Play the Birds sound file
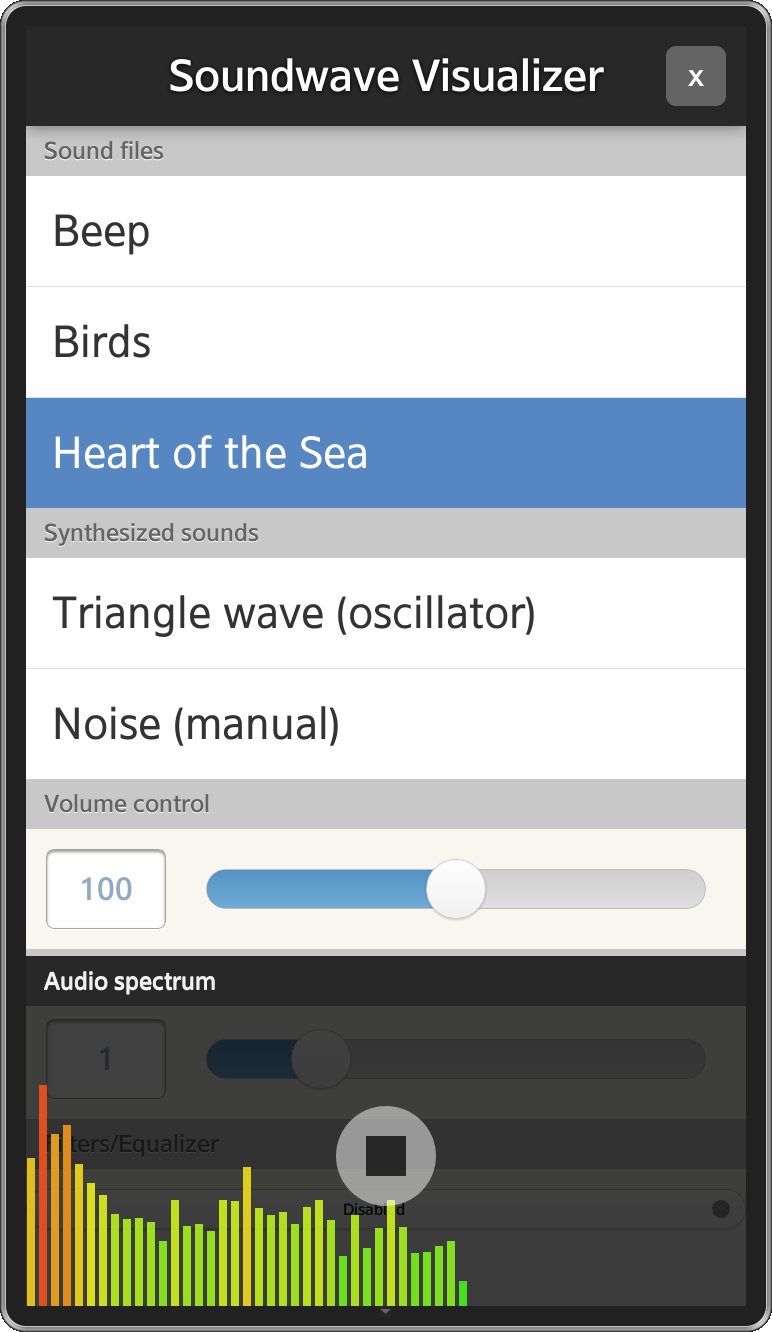772x1332 pixels. pyautogui.click(x=386, y=342)
